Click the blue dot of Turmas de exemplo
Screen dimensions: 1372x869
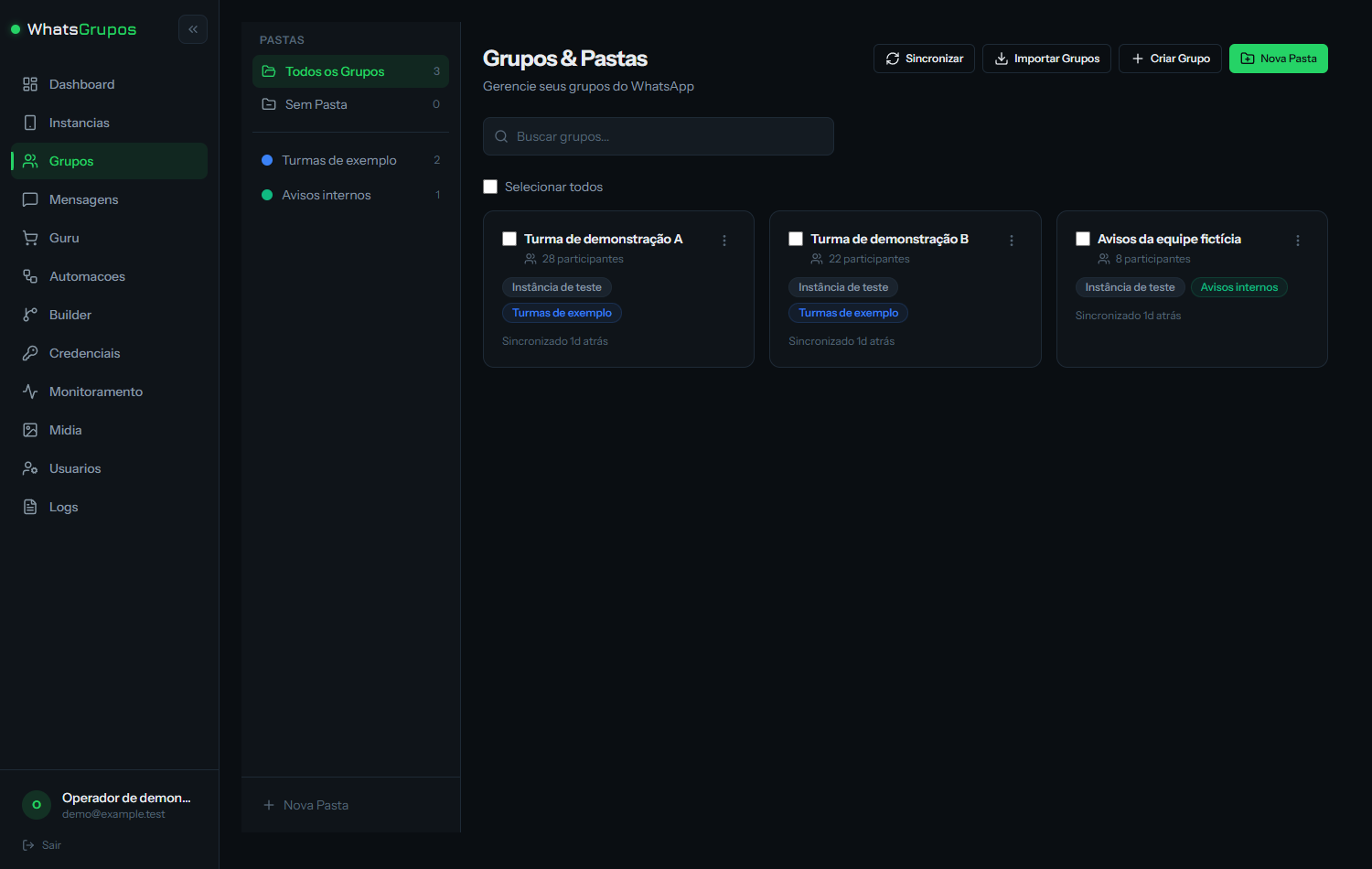[267, 160]
